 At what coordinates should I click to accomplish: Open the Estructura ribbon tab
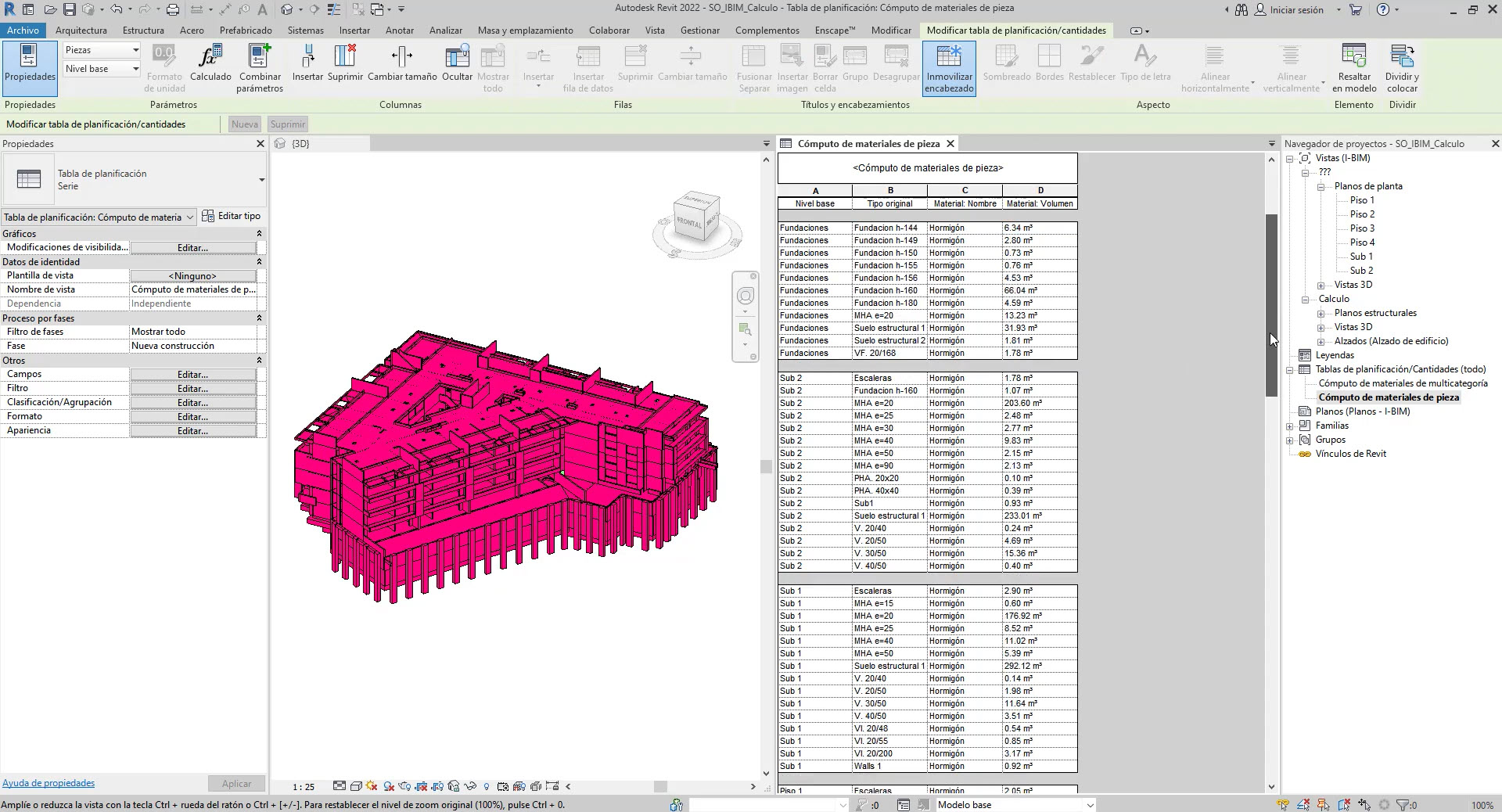tap(143, 31)
